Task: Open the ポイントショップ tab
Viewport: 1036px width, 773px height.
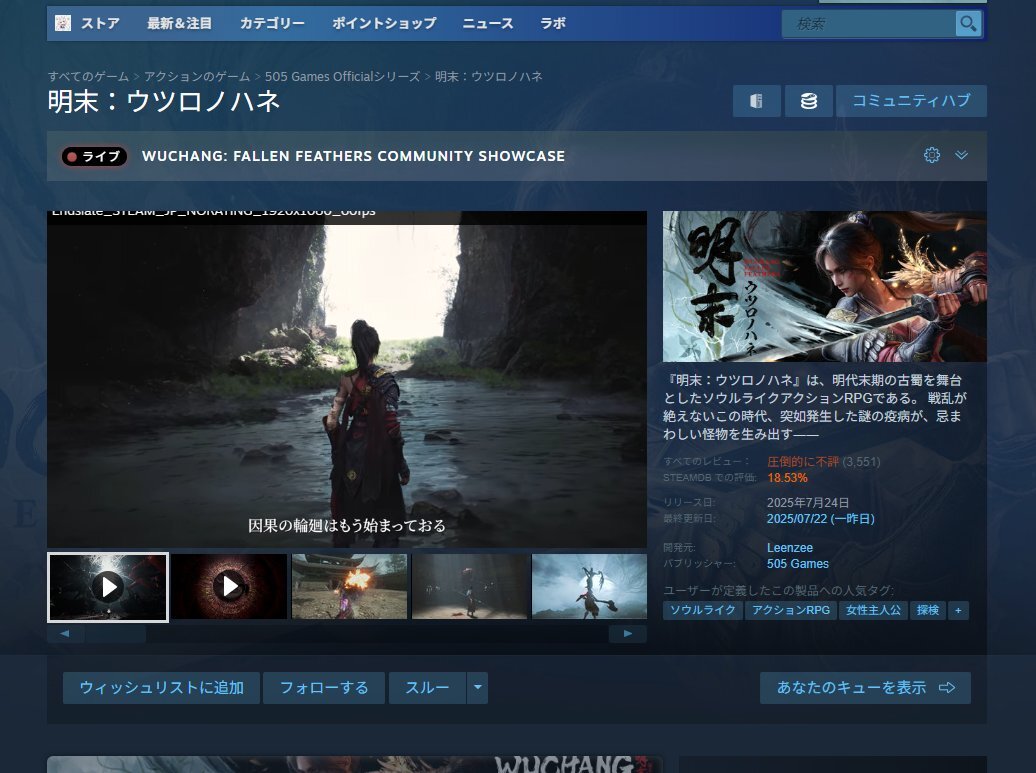Action: pyautogui.click(x=384, y=24)
